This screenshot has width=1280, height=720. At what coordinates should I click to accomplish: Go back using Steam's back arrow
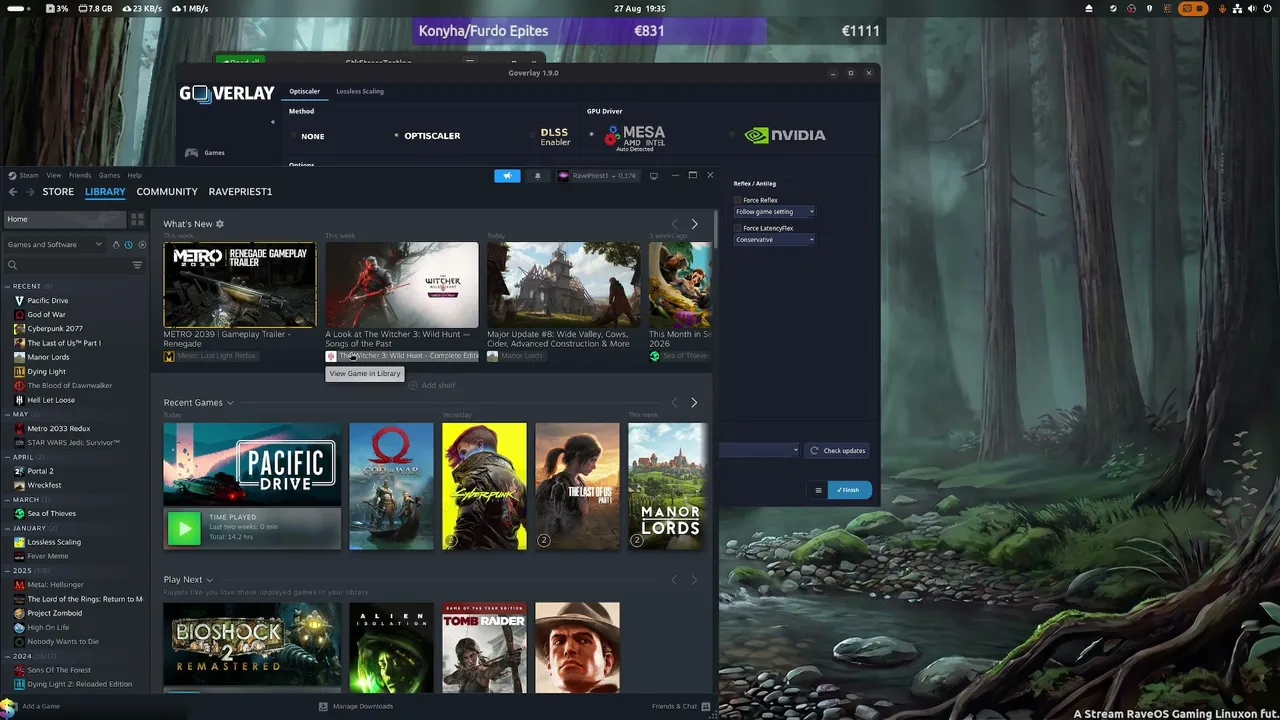[x=13, y=192]
